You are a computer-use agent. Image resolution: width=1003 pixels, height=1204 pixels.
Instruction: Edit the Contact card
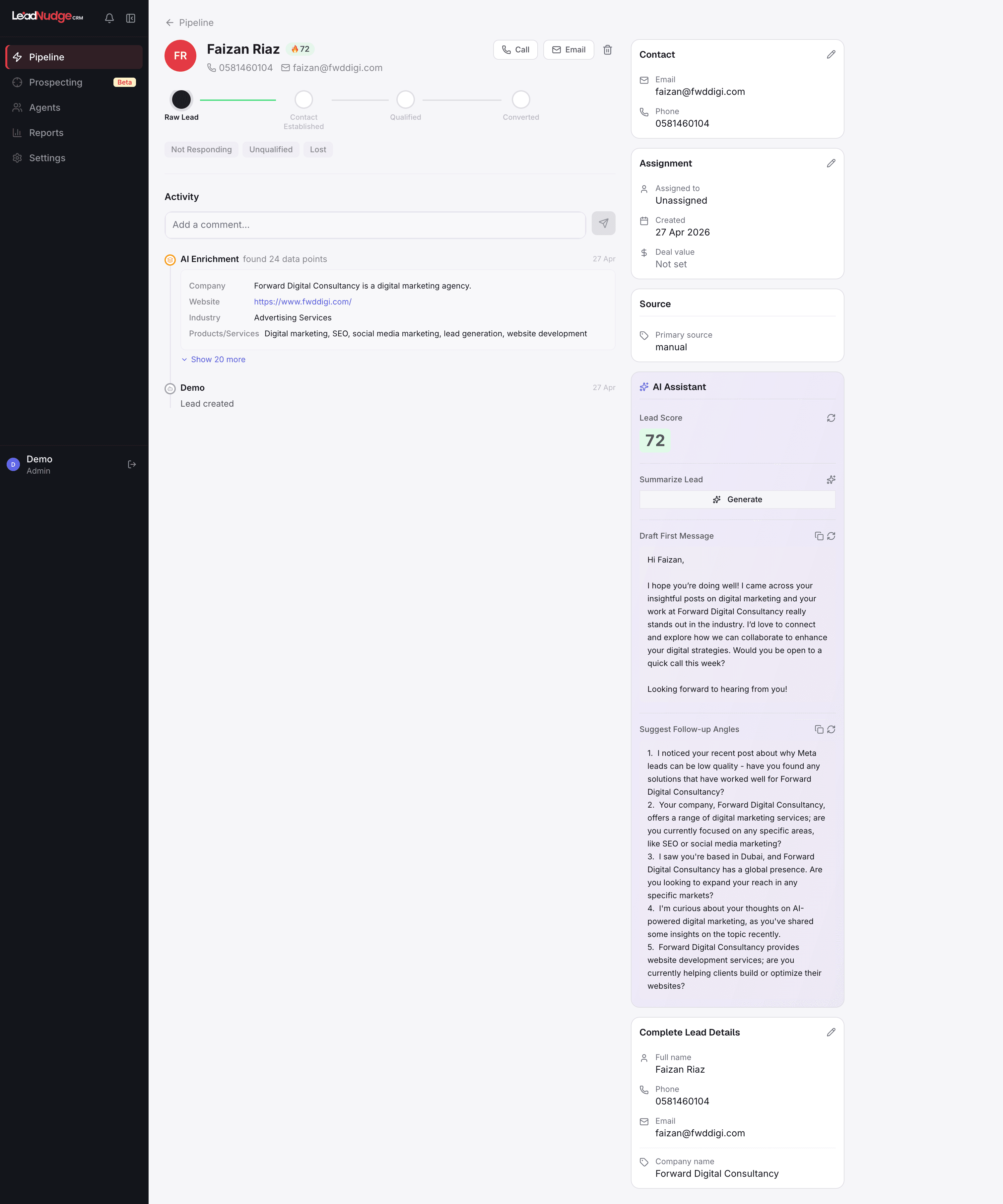[x=831, y=54]
